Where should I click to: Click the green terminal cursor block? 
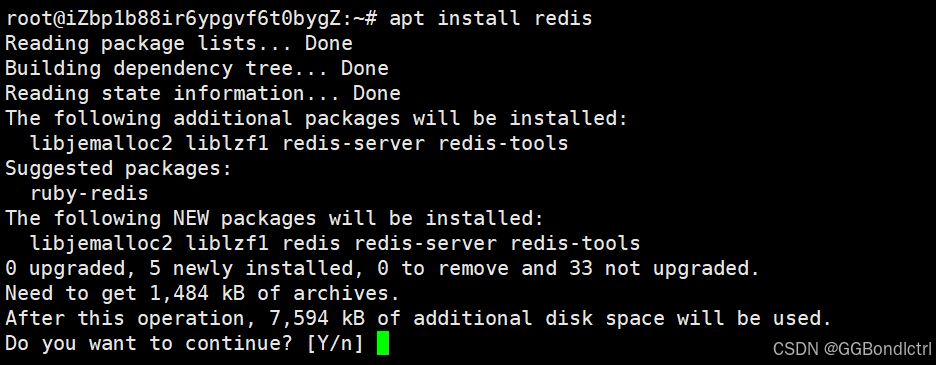point(383,344)
